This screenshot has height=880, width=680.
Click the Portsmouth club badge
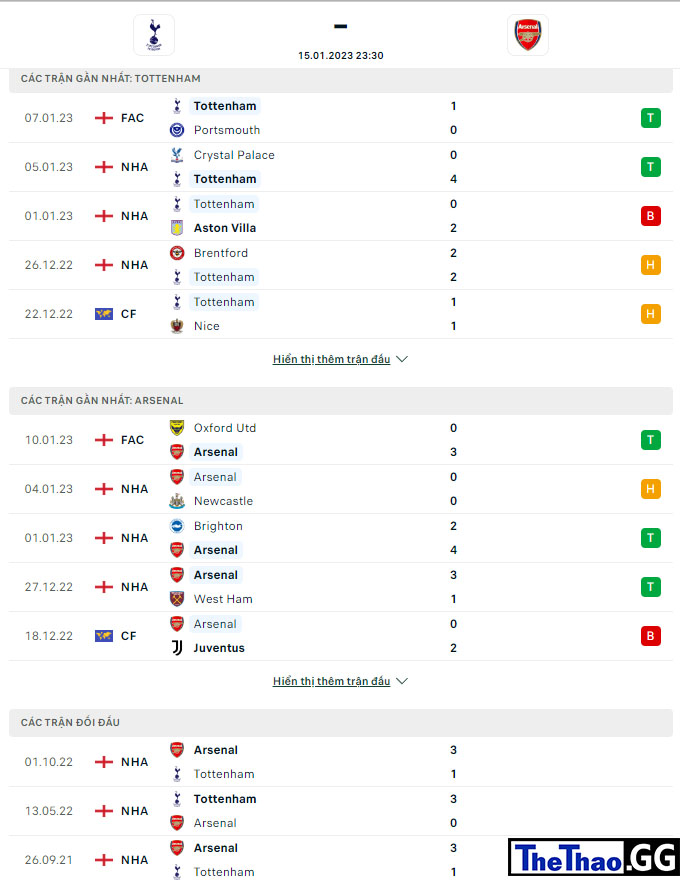click(177, 130)
